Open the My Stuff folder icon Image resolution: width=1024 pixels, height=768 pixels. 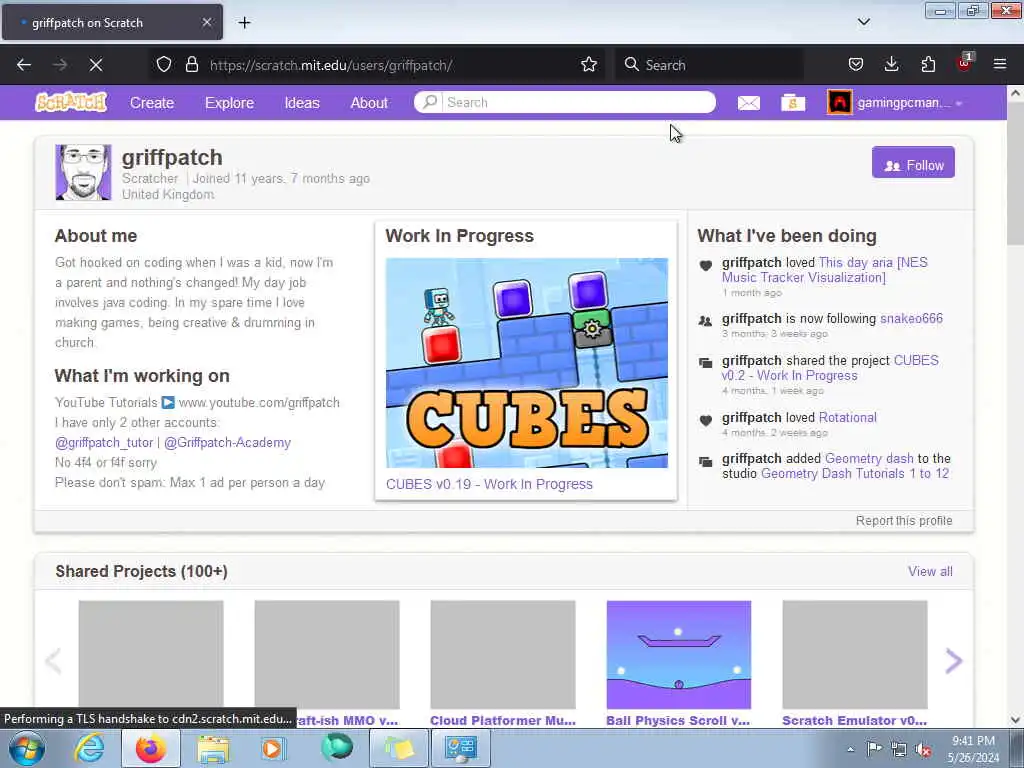click(x=793, y=103)
